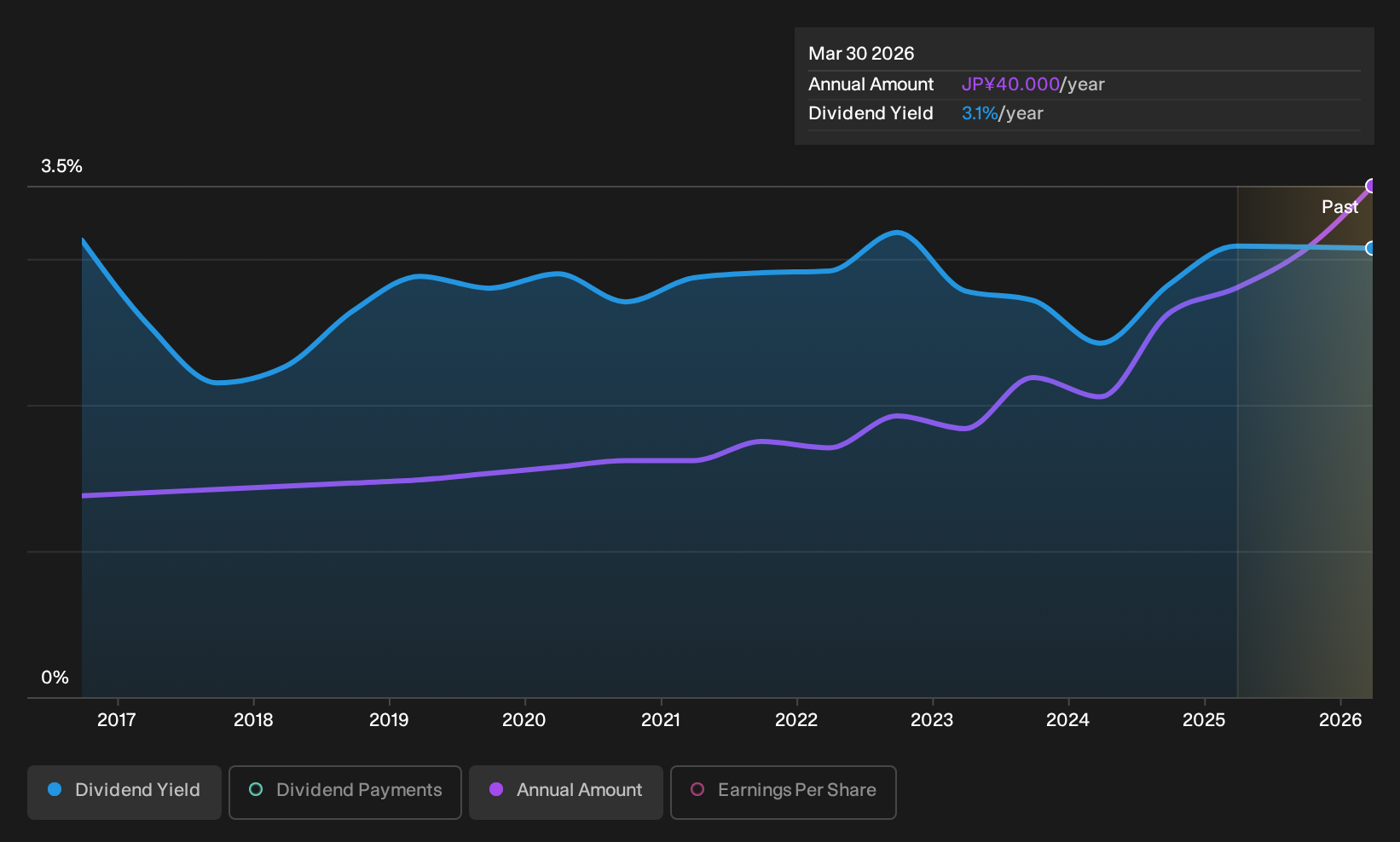Image resolution: width=1400 pixels, height=842 pixels.
Task: Toggle the Dividend Yield series
Action: tap(124, 792)
